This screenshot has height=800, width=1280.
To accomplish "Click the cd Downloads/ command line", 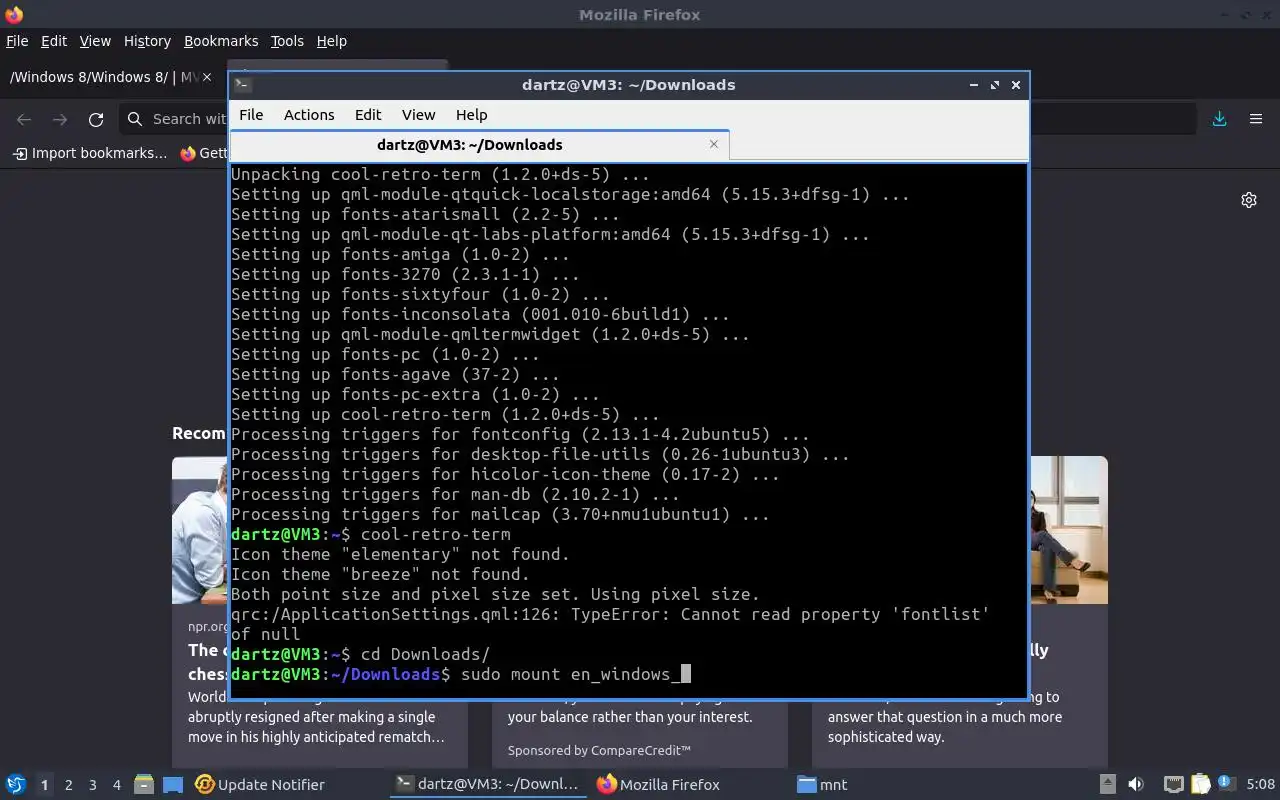I will (360, 654).
